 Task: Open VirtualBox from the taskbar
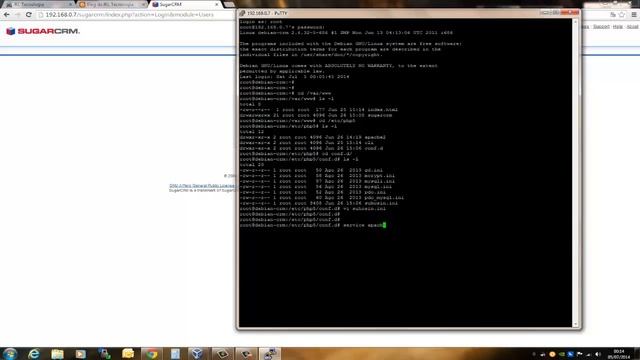(x=198, y=353)
